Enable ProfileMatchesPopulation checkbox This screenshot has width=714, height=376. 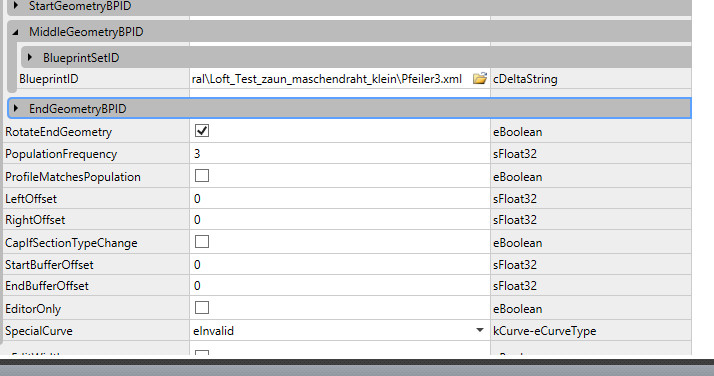[x=202, y=175]
